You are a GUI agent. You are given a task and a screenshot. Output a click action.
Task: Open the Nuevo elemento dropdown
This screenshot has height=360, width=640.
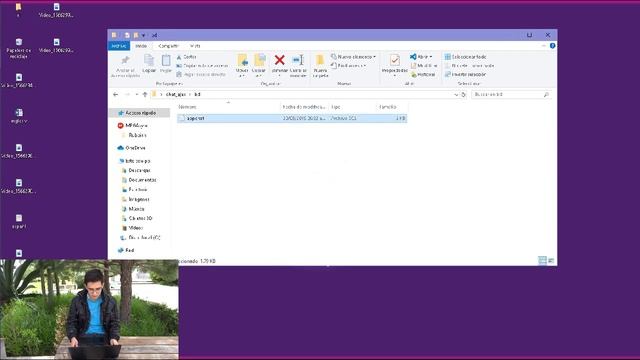[353, 57]
